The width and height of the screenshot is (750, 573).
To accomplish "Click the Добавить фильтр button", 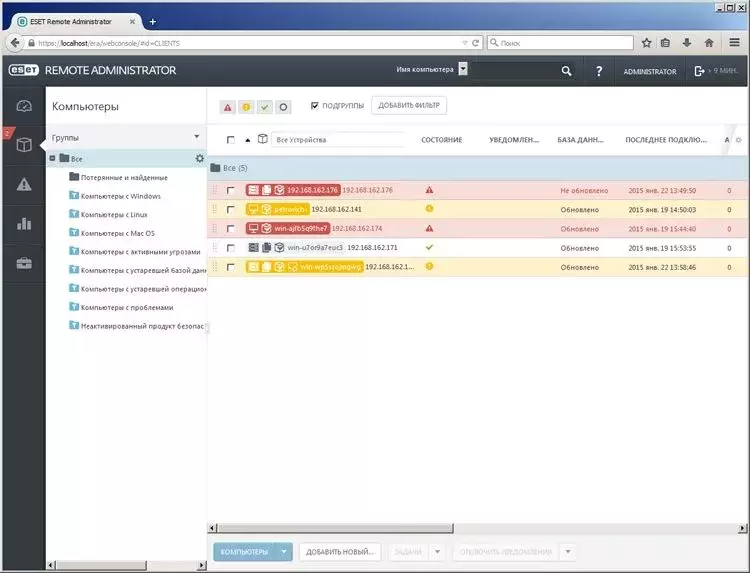I will coord(409,105).
